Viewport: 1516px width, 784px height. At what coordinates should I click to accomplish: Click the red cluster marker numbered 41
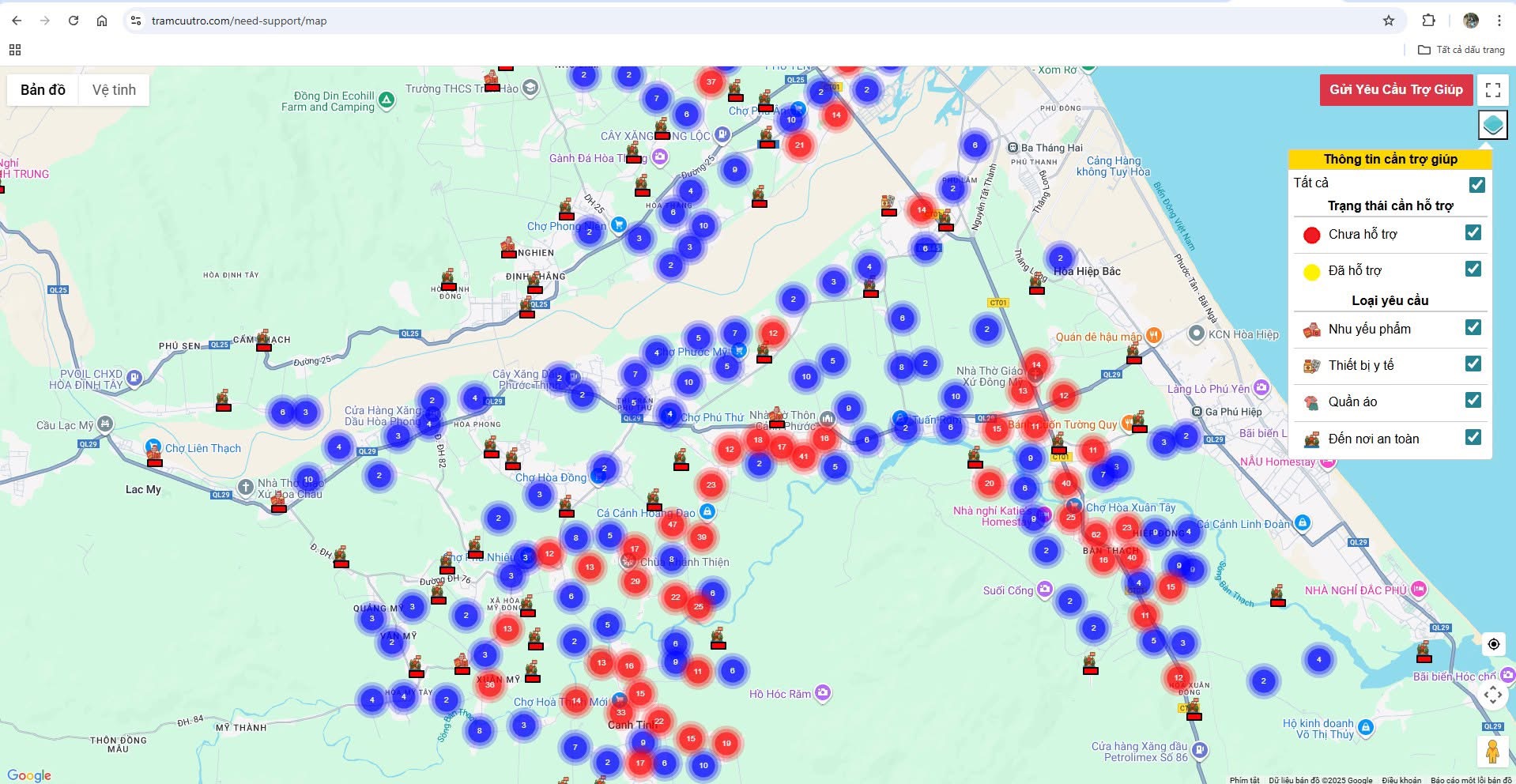tap(803, 456)
